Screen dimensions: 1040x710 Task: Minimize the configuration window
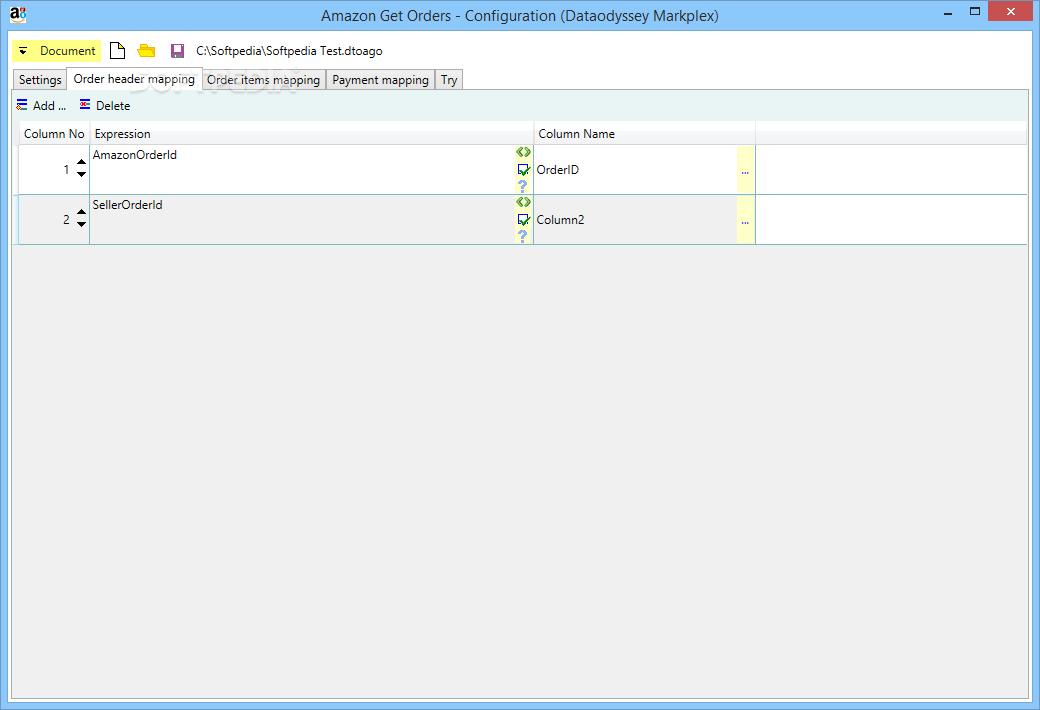[x=948, y=12]
